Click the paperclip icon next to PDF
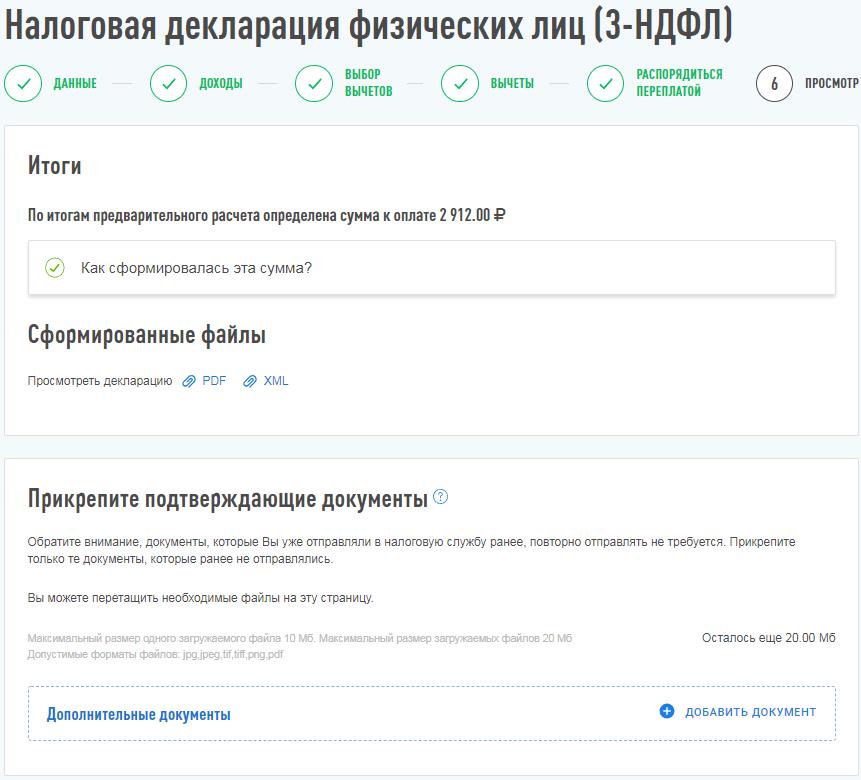Screen dimensions: 861x780 coord(189,381)
